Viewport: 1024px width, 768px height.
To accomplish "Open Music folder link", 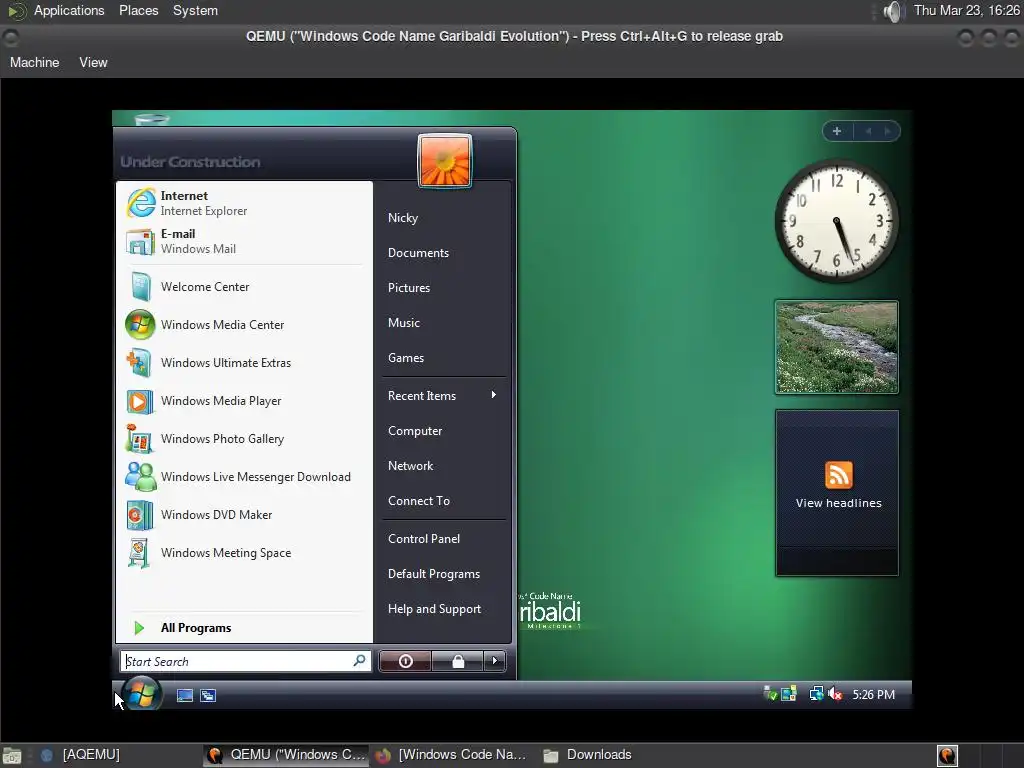I will (404, 323).
